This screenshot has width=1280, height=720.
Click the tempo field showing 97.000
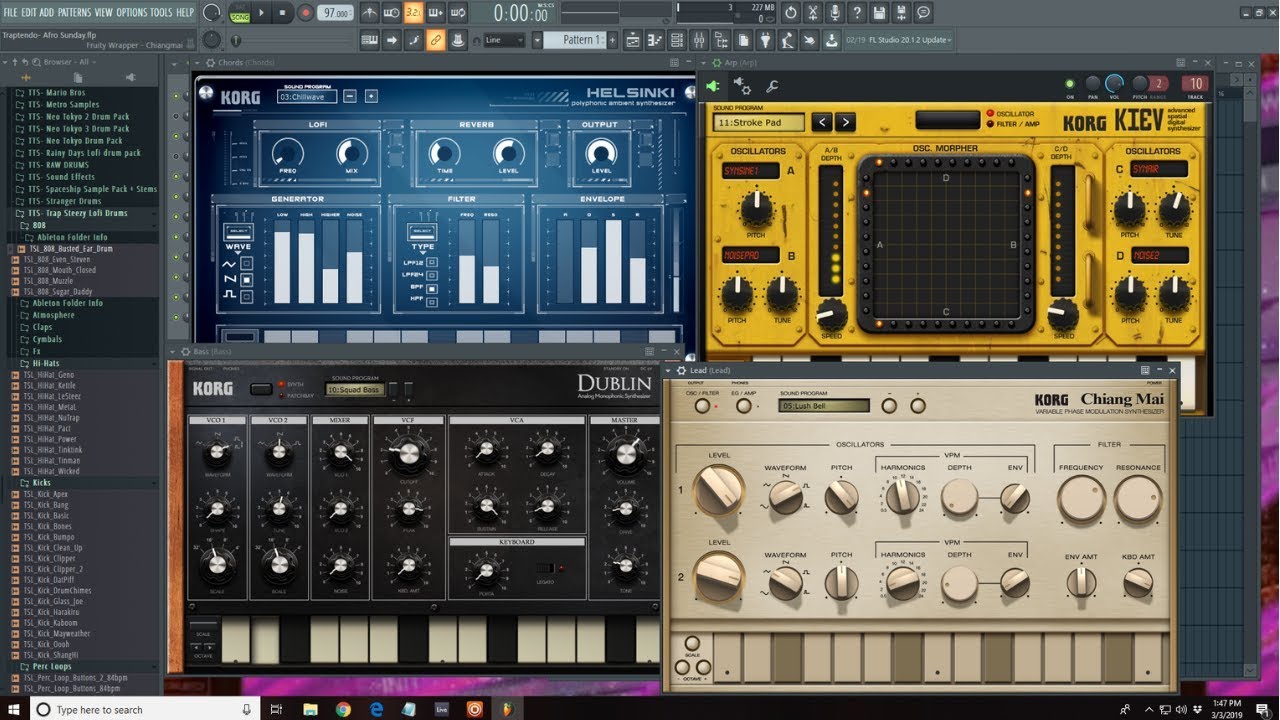pos(336,13)
